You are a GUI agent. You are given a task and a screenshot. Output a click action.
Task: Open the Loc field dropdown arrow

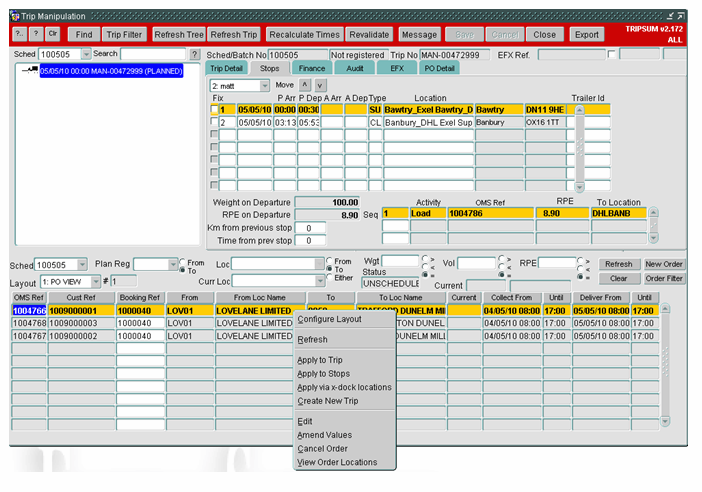tap(319, 264)
